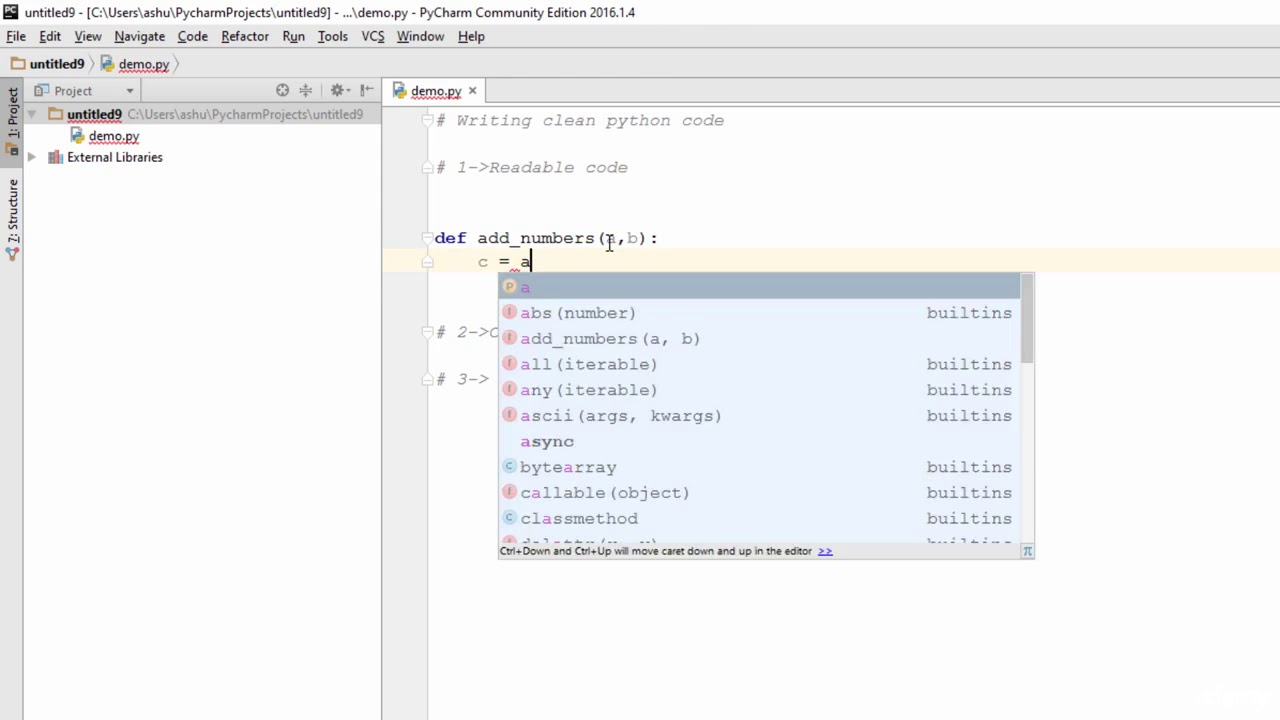
Task: Open the Refactor menu
Action: 245,36
